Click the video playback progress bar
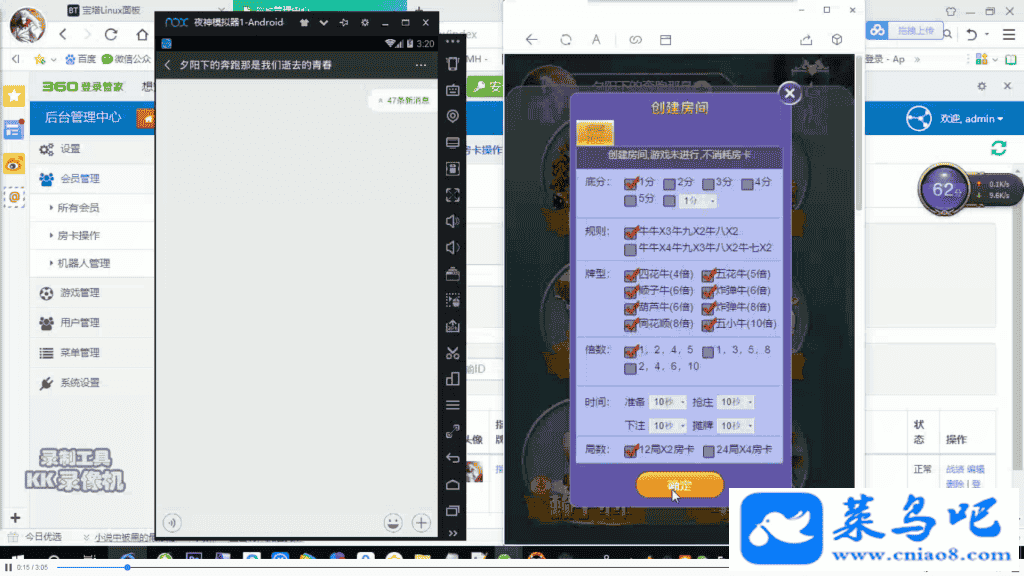Viewport: 1024px width, 576px height. [x=392, y=568]
